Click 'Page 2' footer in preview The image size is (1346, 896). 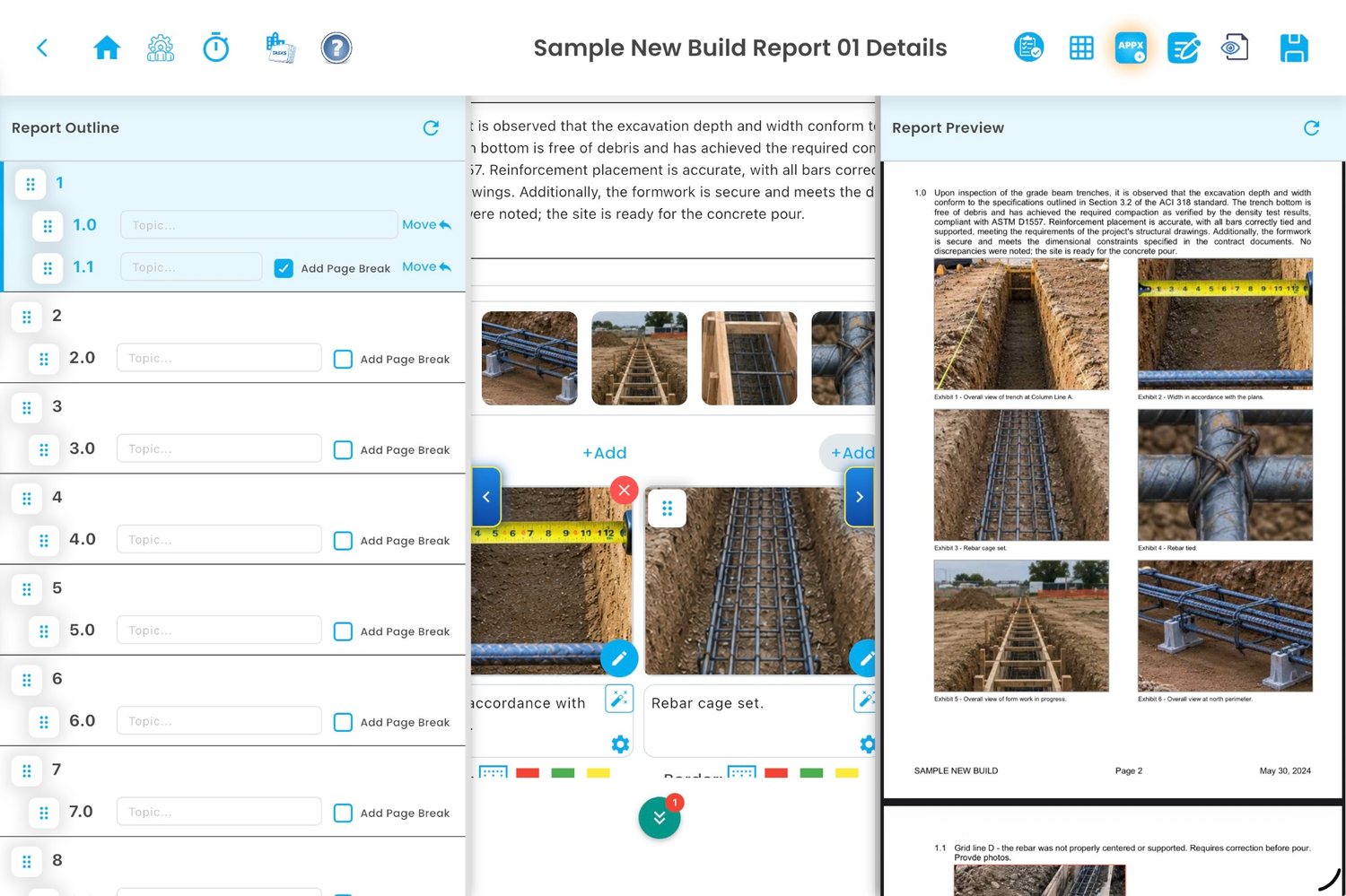[1128, 771]
